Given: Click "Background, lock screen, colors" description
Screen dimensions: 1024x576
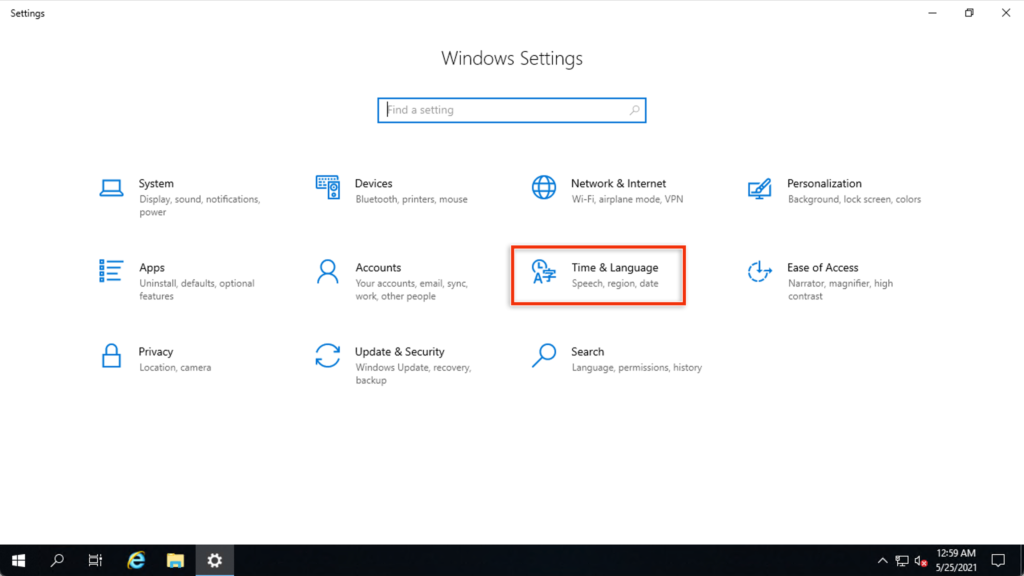Looking at the screenshot, I should pyautogui.click(x=854, y=199).
